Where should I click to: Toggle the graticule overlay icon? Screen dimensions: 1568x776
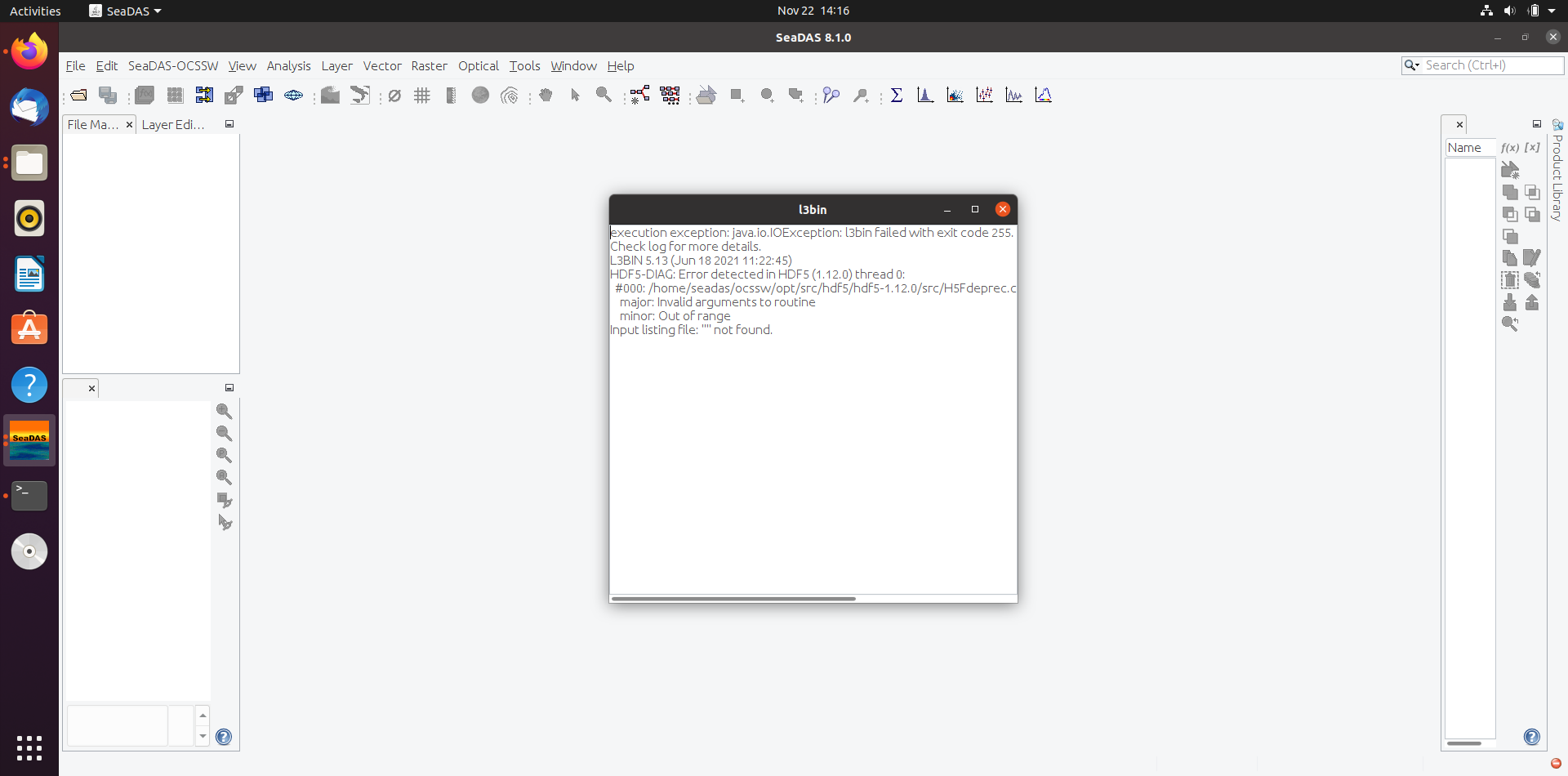421,95
